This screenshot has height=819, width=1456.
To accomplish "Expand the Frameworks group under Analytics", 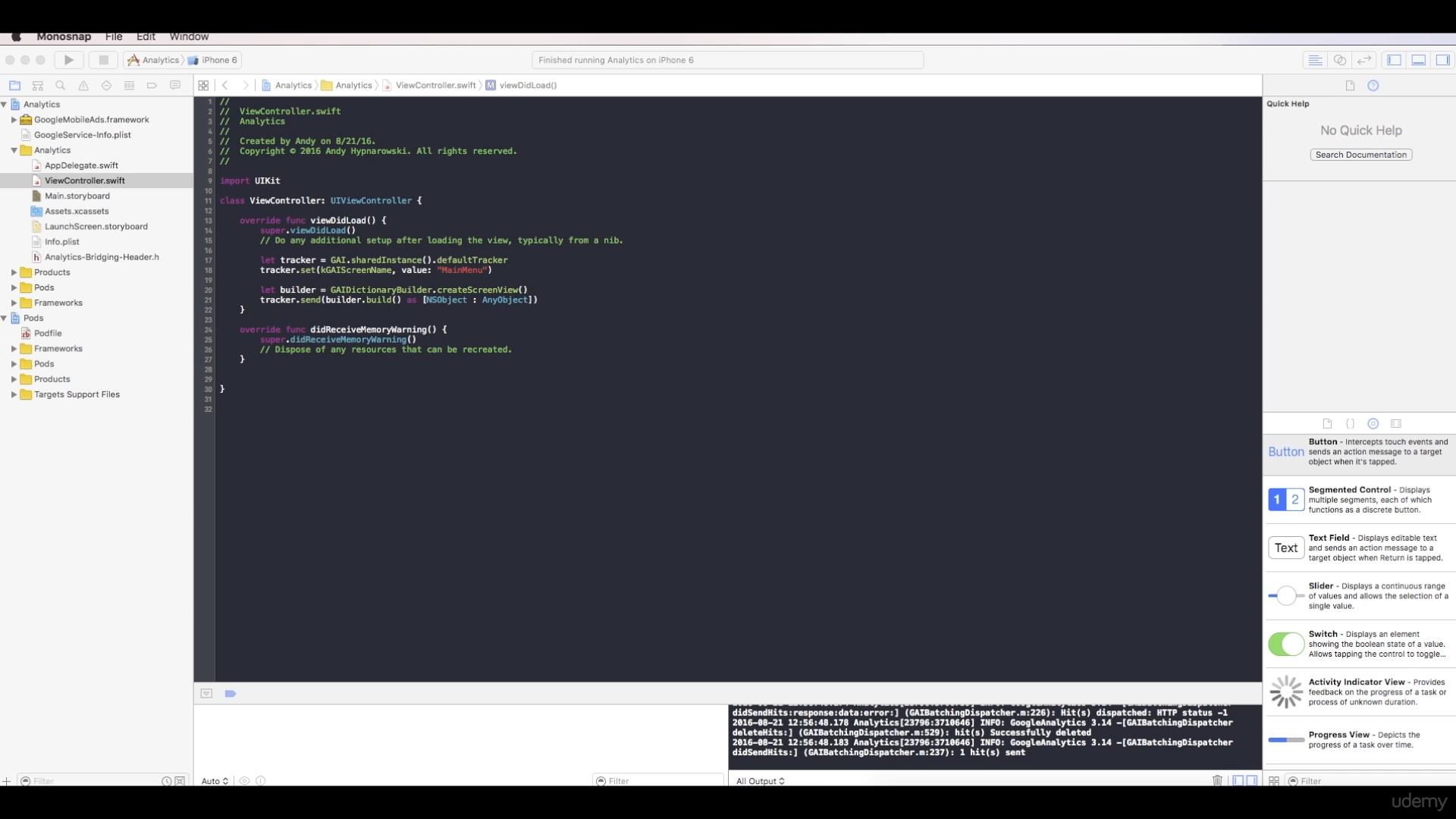I will 14,303.
